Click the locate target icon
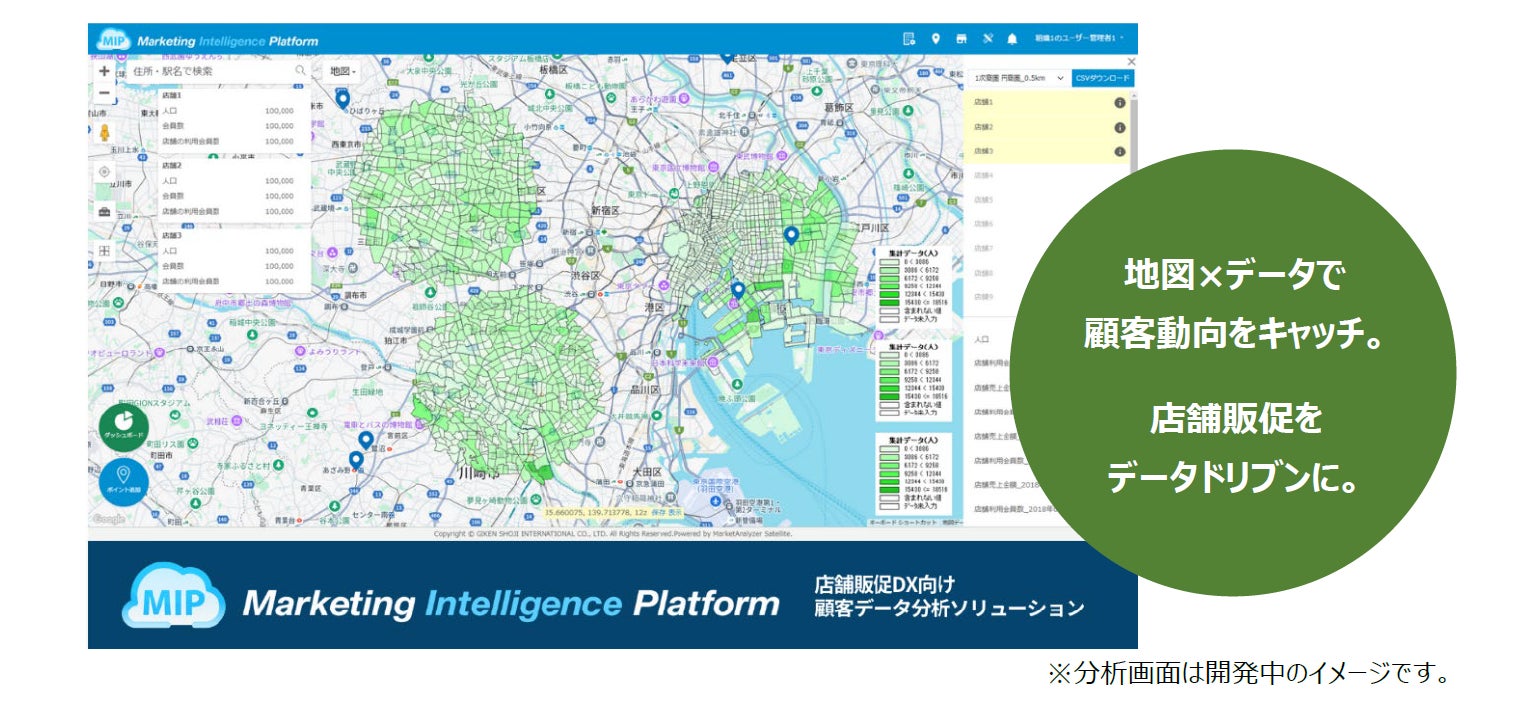This screenshot has width=1535, height=703. [x=104, y=172]
